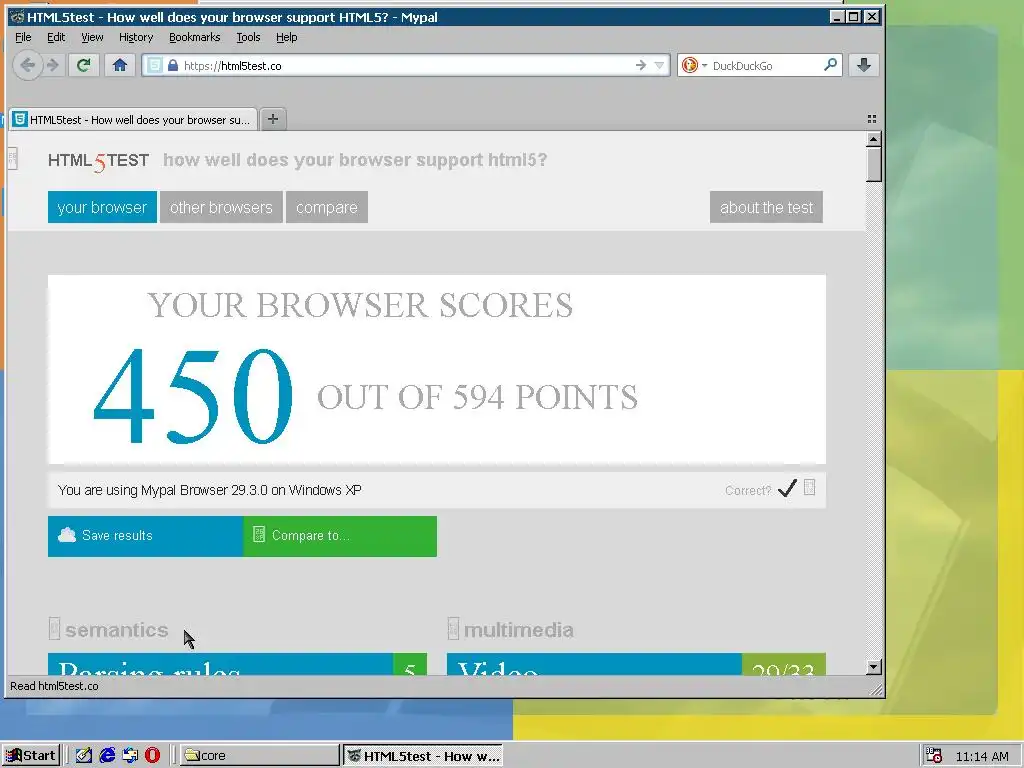Open the 'compare' page tab
This screenshot has width=1024, height=768.
(x=327, y=207)
